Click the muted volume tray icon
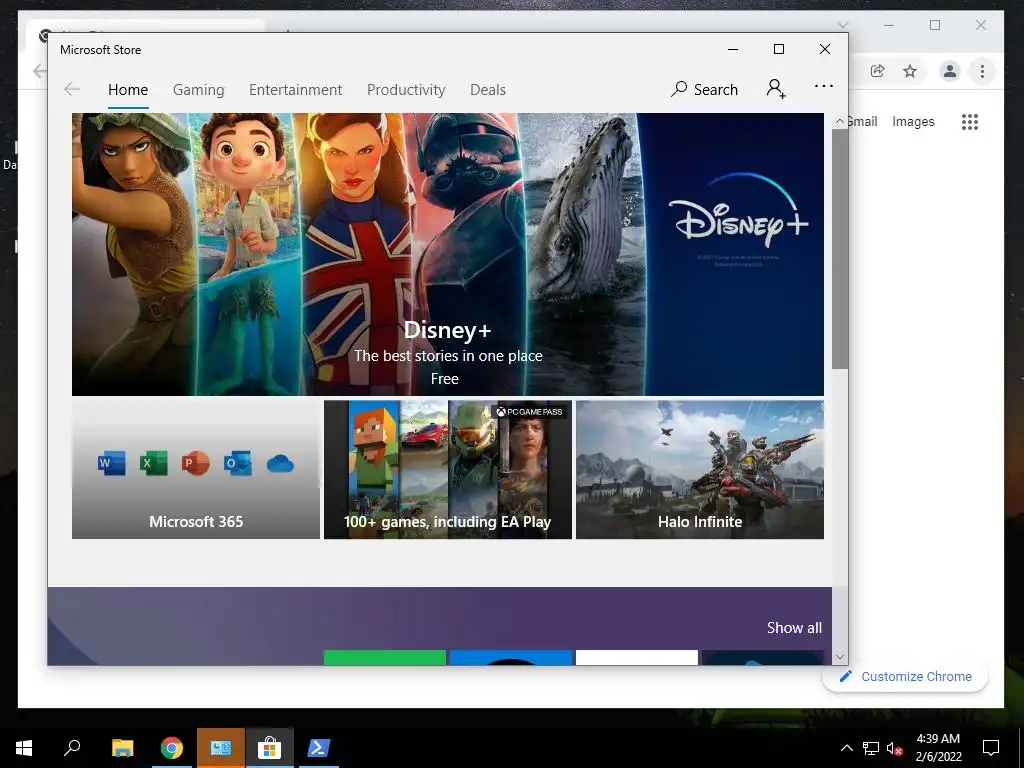The image size is (1024, 768). (x=895, y=748)
